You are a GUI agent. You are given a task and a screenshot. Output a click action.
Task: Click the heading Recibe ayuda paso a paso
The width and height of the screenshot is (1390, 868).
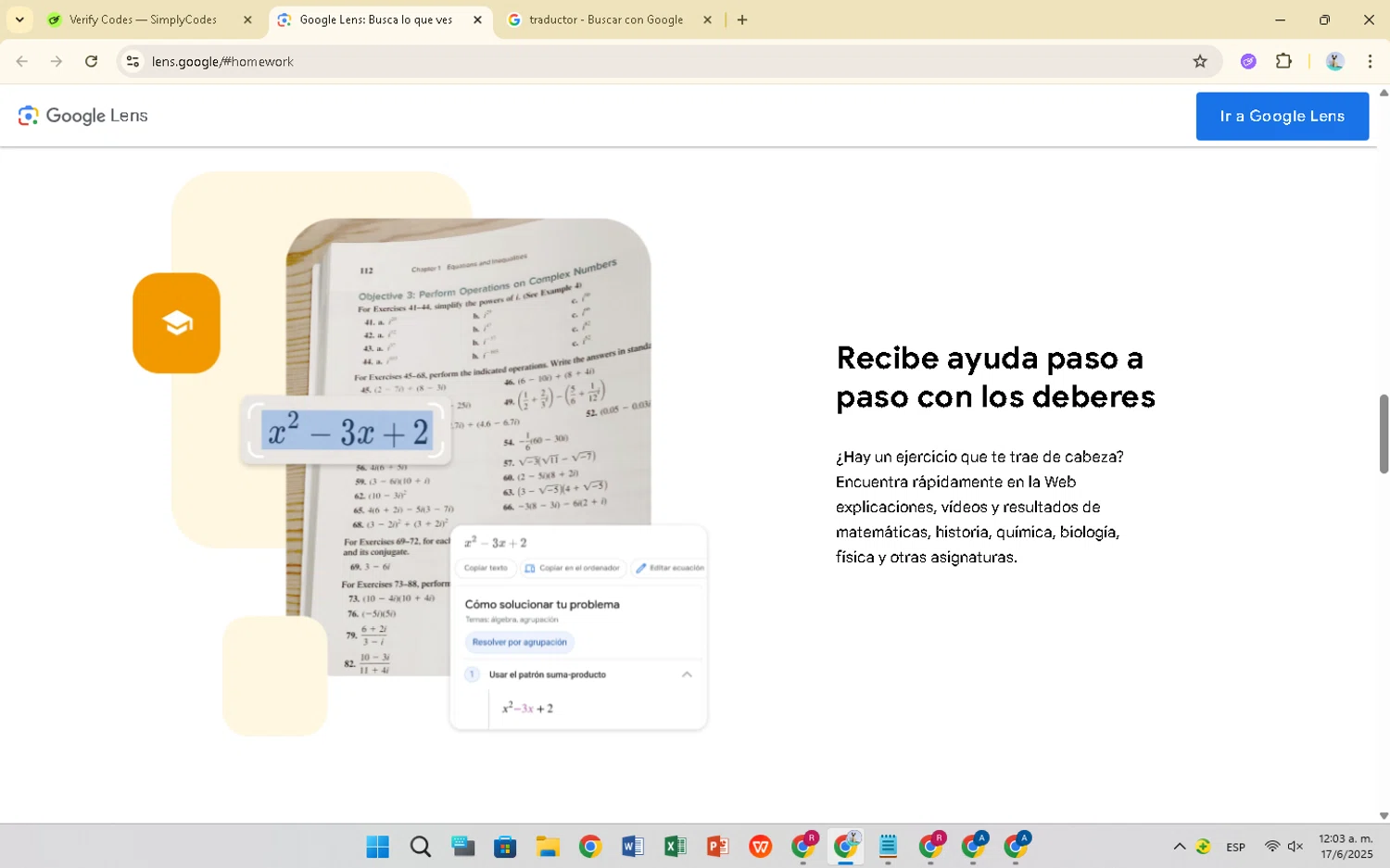coord(995,377)
